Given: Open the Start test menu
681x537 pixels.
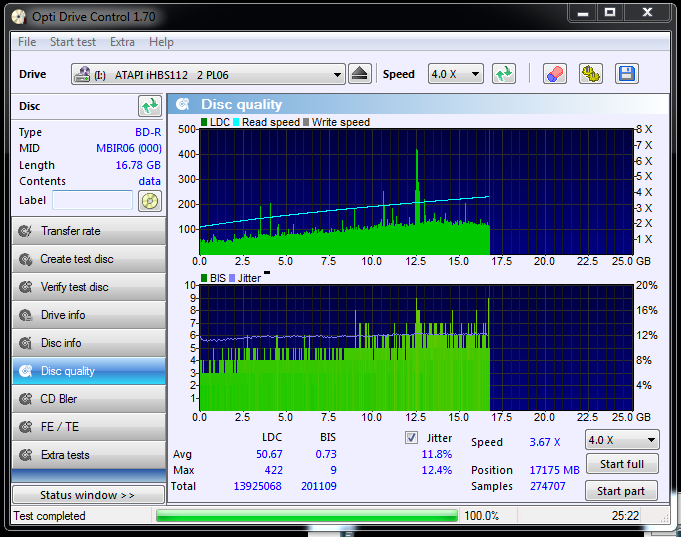Looking at the screenshot, I should pyautogui.click(x=73, y=42).
